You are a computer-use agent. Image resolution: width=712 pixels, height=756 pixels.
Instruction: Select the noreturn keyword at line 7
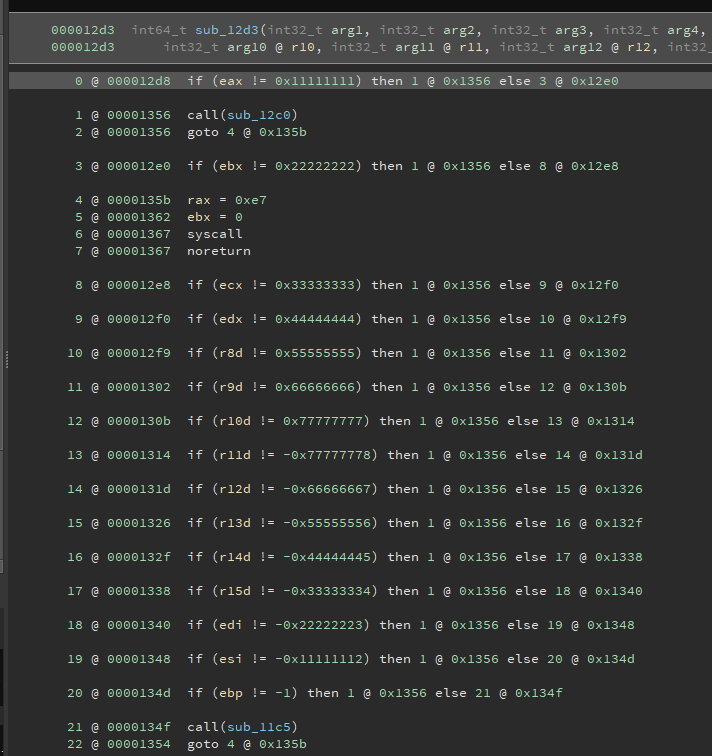point(218,251)
